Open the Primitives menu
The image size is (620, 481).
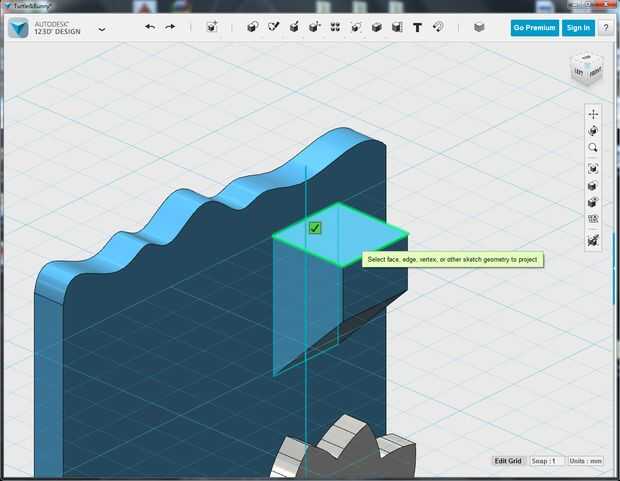(252, 27)
